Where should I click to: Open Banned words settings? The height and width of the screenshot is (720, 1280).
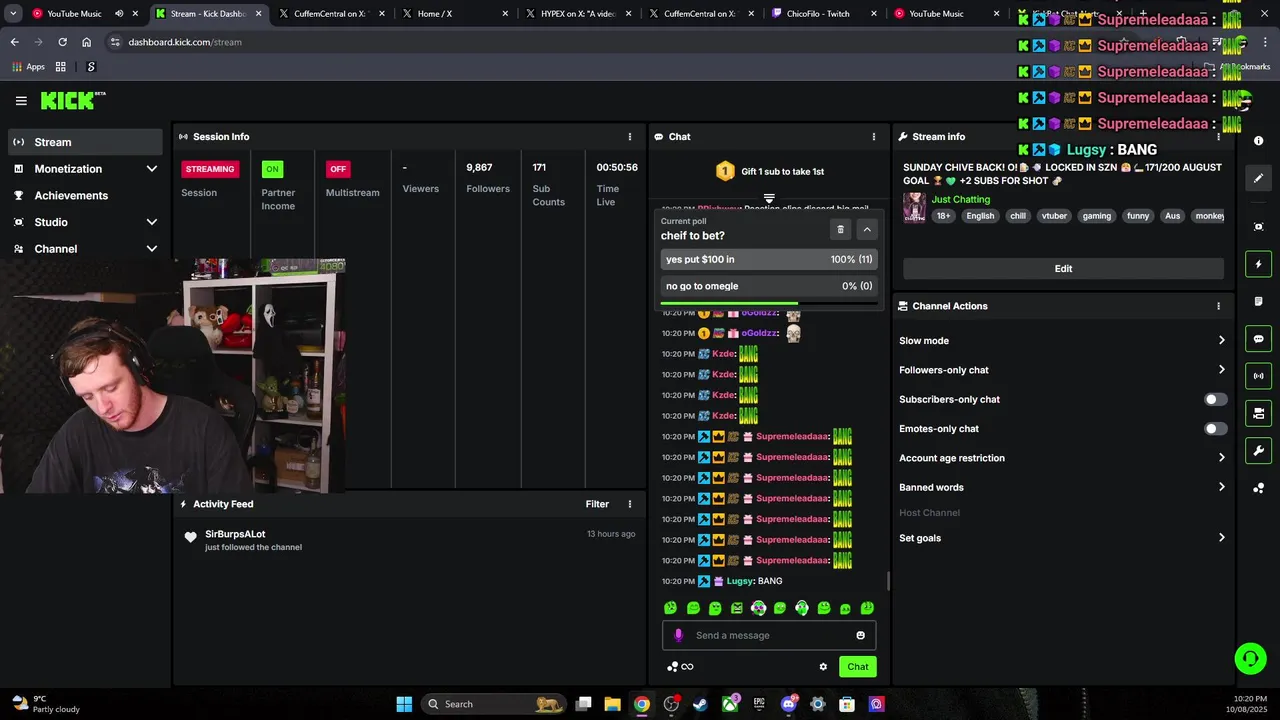[x=1062, y=488]
